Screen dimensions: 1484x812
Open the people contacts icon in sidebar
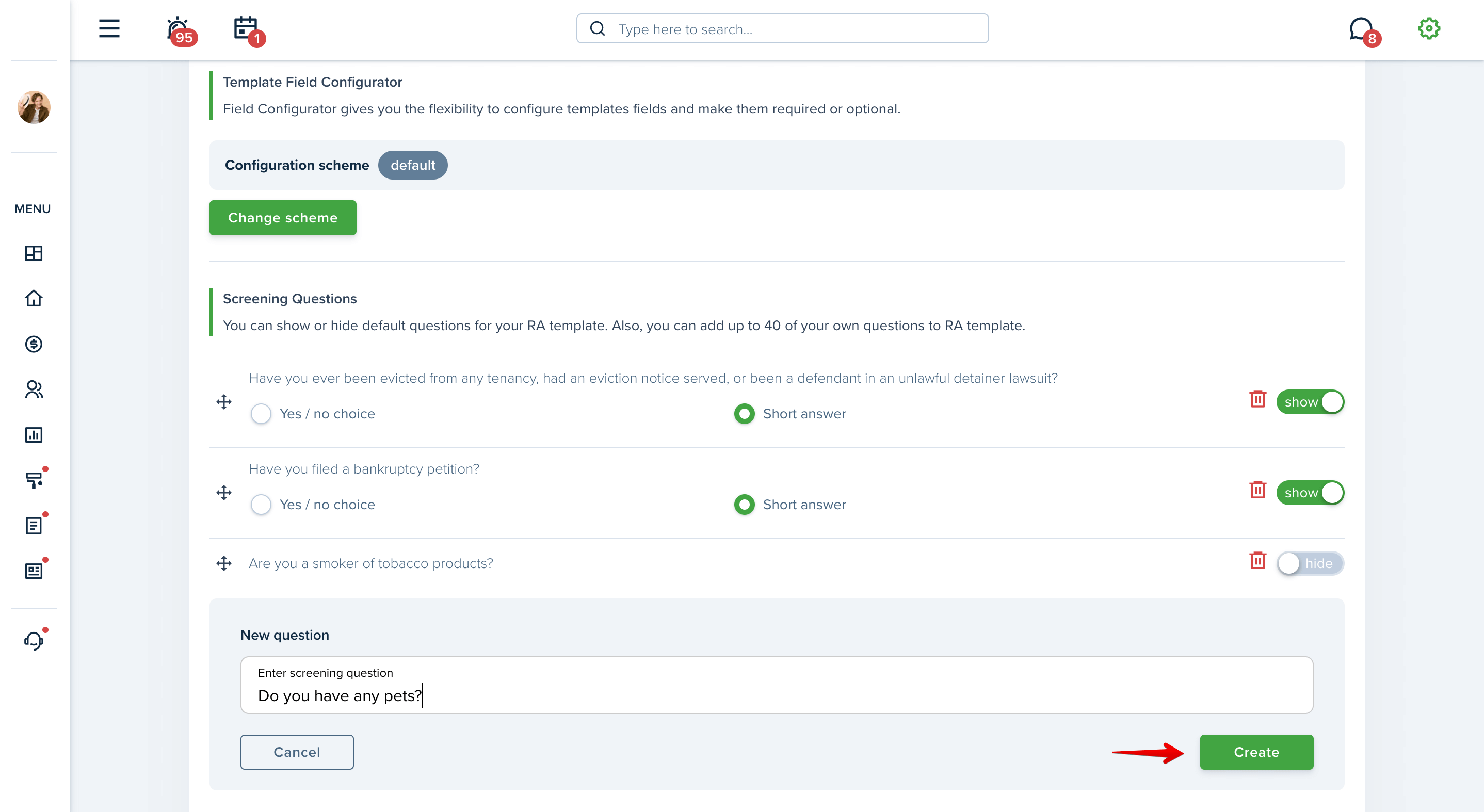point(34,389)
